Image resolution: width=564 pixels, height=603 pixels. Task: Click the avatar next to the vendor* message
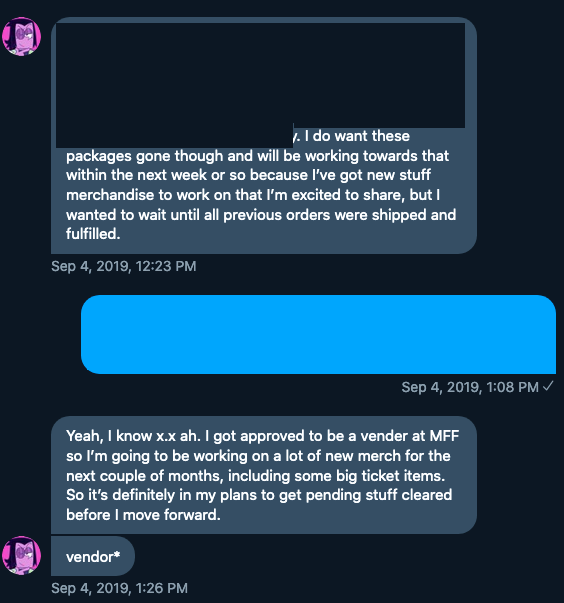pos(22,556)
